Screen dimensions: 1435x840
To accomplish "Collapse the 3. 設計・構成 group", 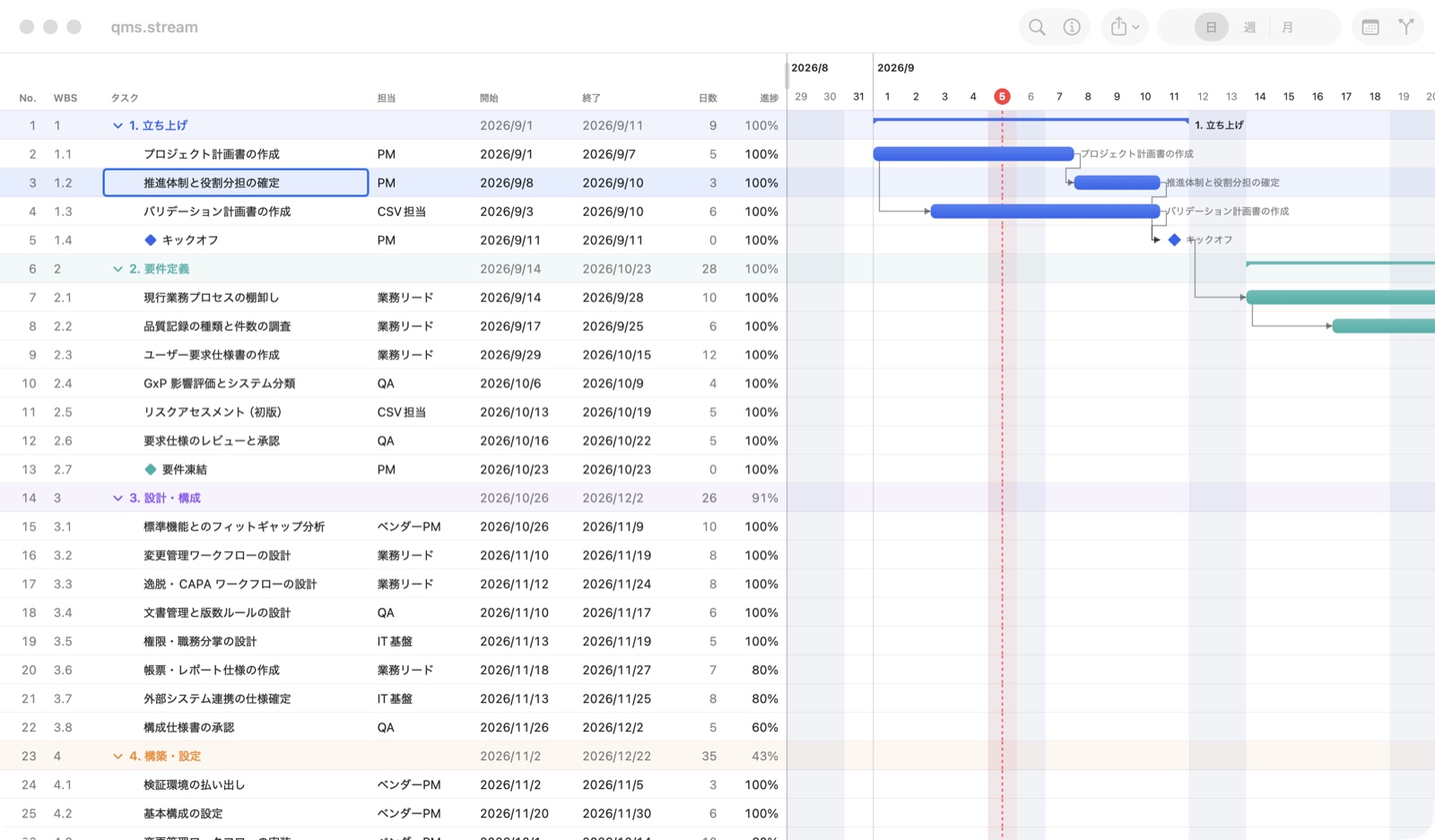I will click(117, 498).
